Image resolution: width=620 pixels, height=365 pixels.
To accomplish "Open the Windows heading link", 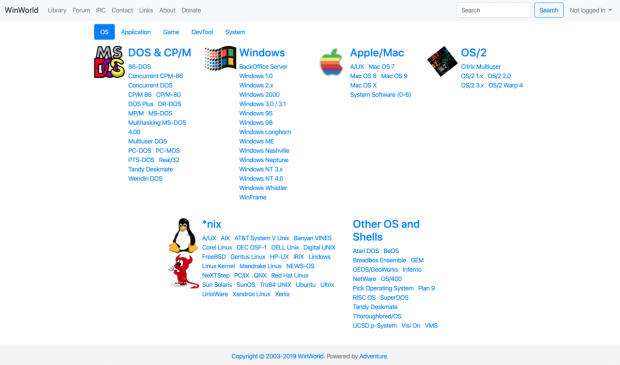I will click(262, 53).
